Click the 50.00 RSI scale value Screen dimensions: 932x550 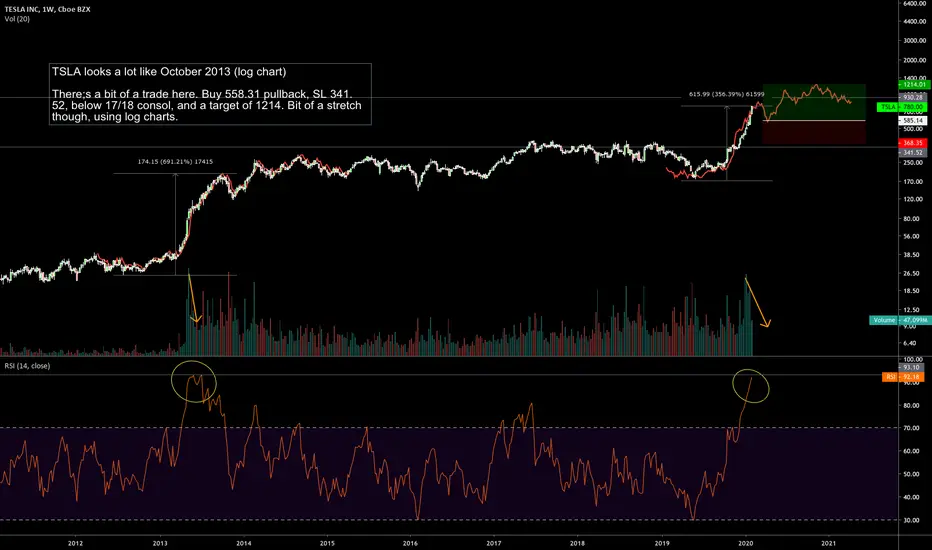pos(912,474)
